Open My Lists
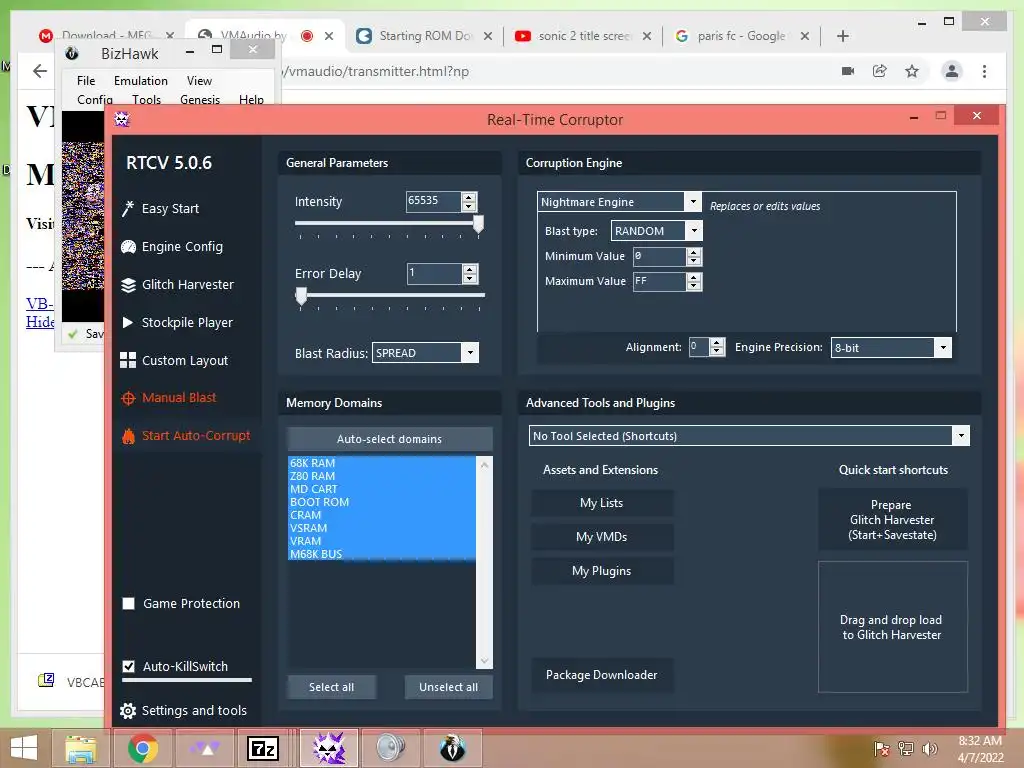This screenshot has height=768, width=1024. (601, 503)
